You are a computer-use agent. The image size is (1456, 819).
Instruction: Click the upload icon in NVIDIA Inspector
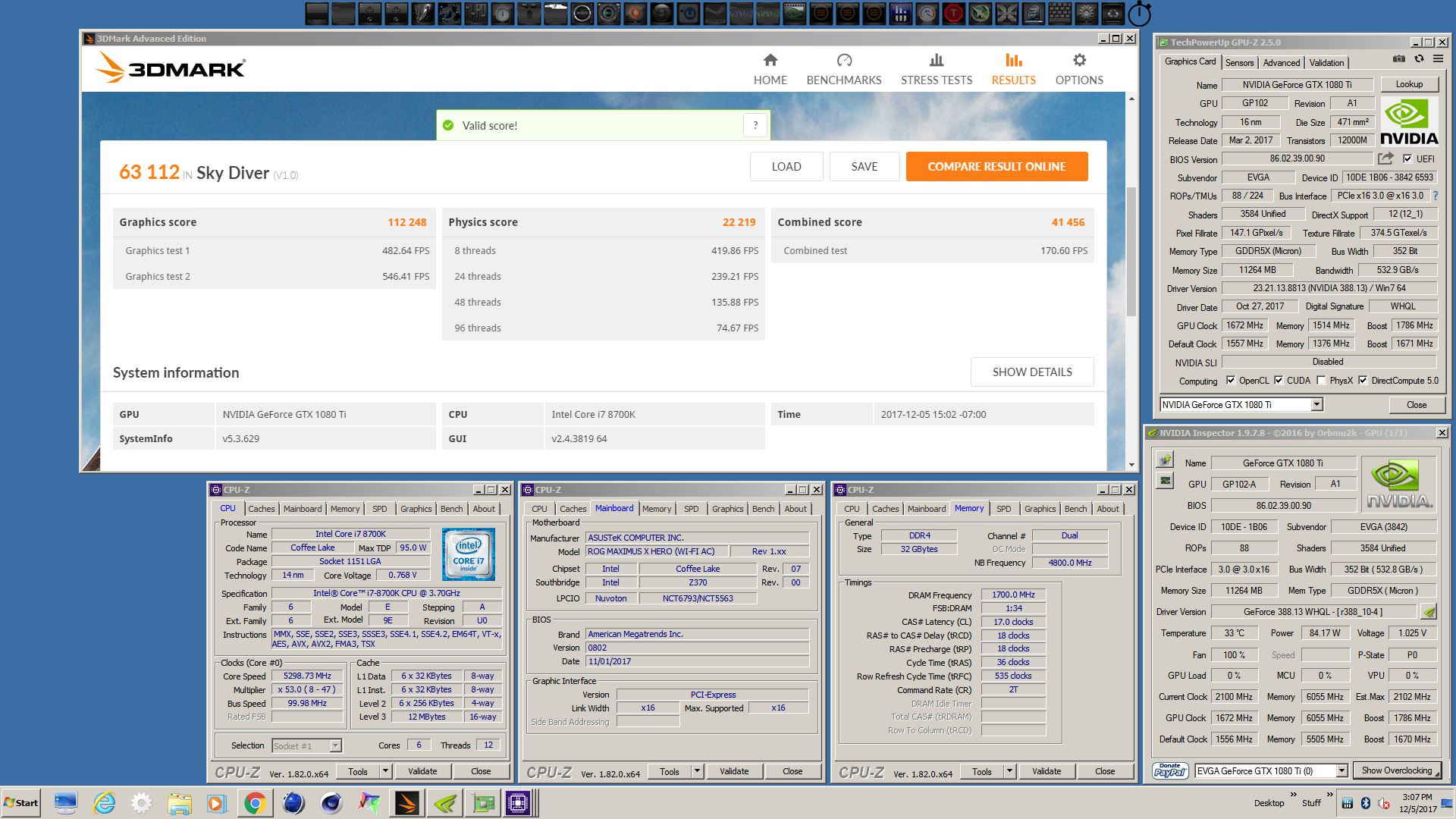pyautogui.click(x=1165, y=460)
